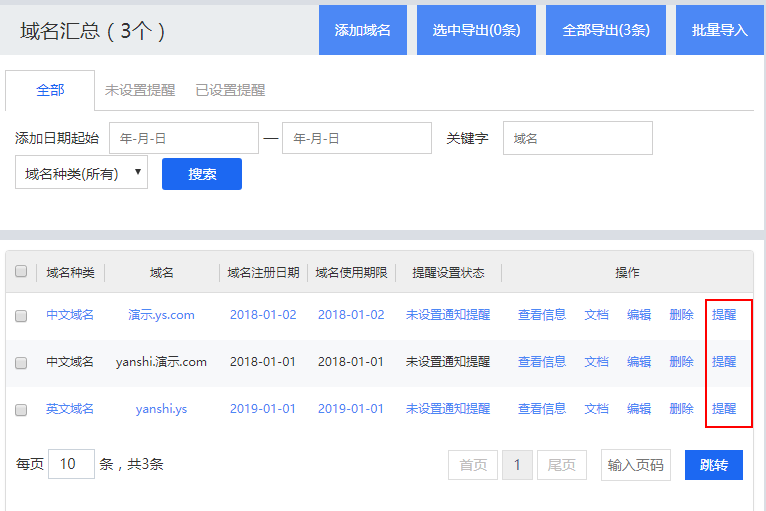The image size is (766, 511).
Task: Check the row for 演示.ys.com
Action: [21, 315]
